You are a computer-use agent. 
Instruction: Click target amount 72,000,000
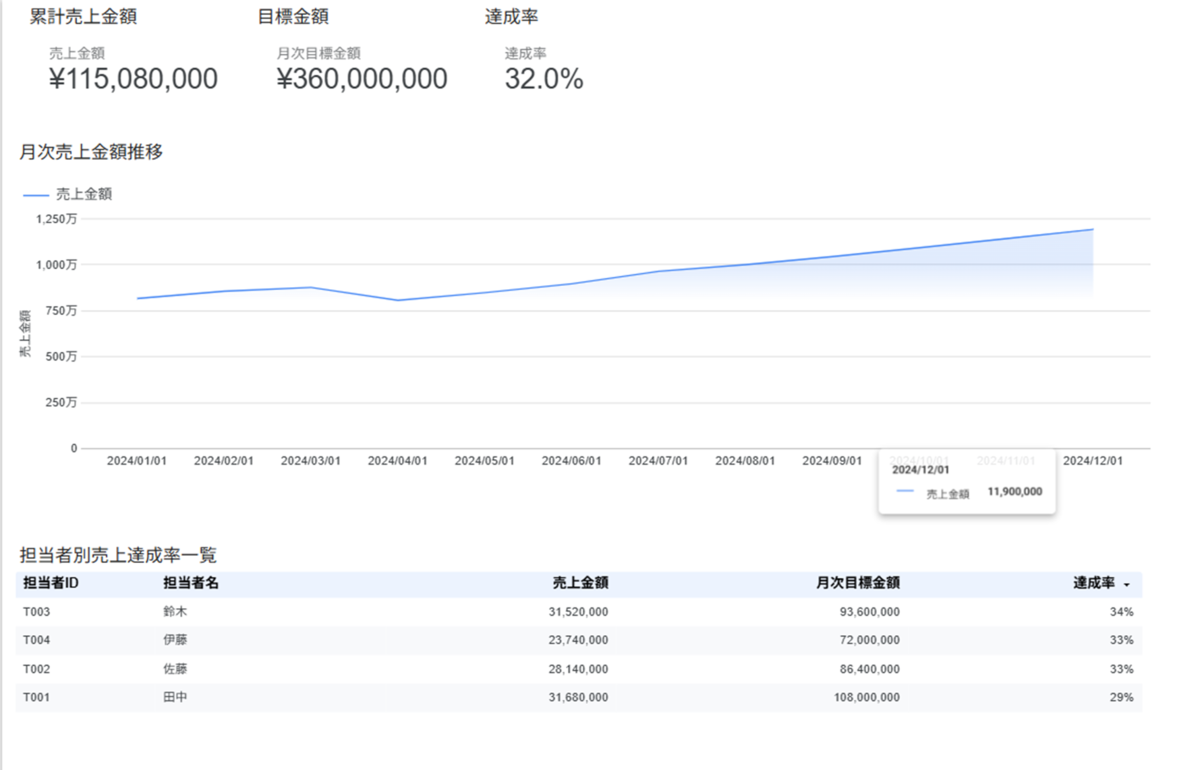tap(870, 640)
